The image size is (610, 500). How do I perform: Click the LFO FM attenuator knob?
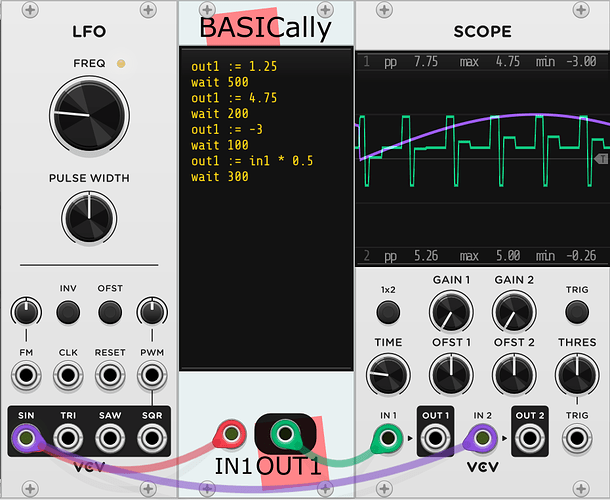point(26,311)
